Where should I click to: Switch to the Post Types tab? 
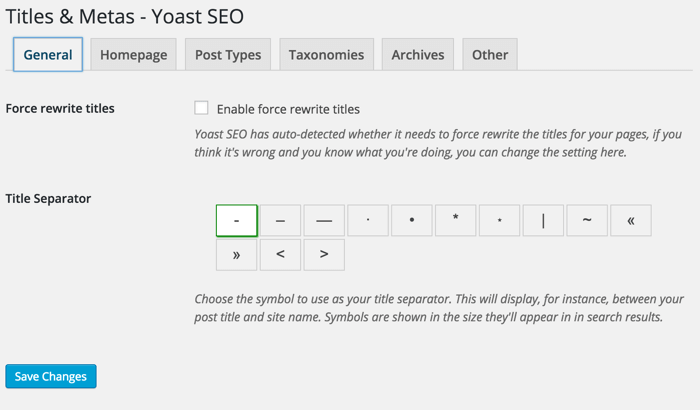pyautogui.click(x=227, y=55)
